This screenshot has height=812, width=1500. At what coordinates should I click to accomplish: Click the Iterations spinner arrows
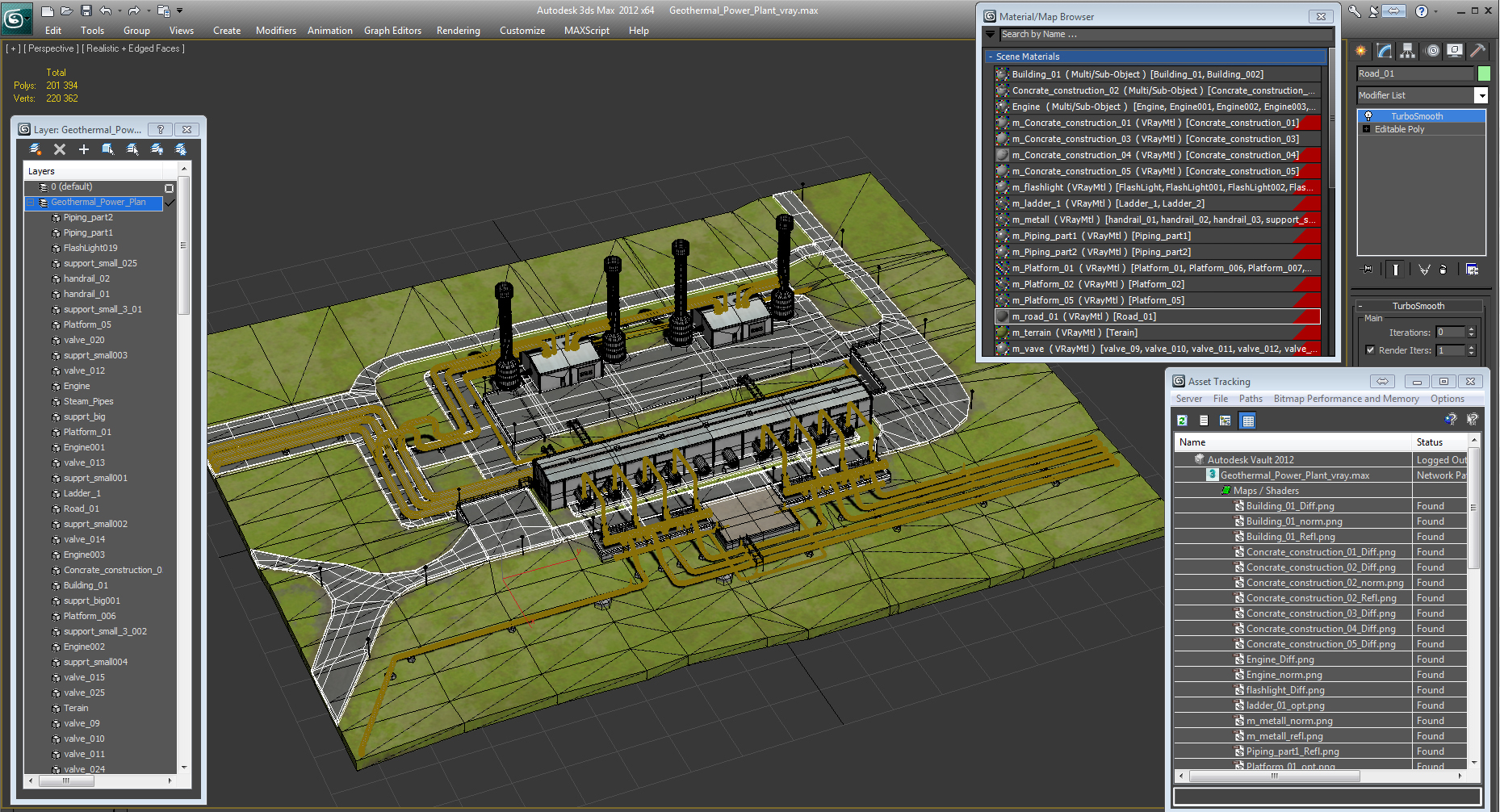click(x=1471, y=333)
